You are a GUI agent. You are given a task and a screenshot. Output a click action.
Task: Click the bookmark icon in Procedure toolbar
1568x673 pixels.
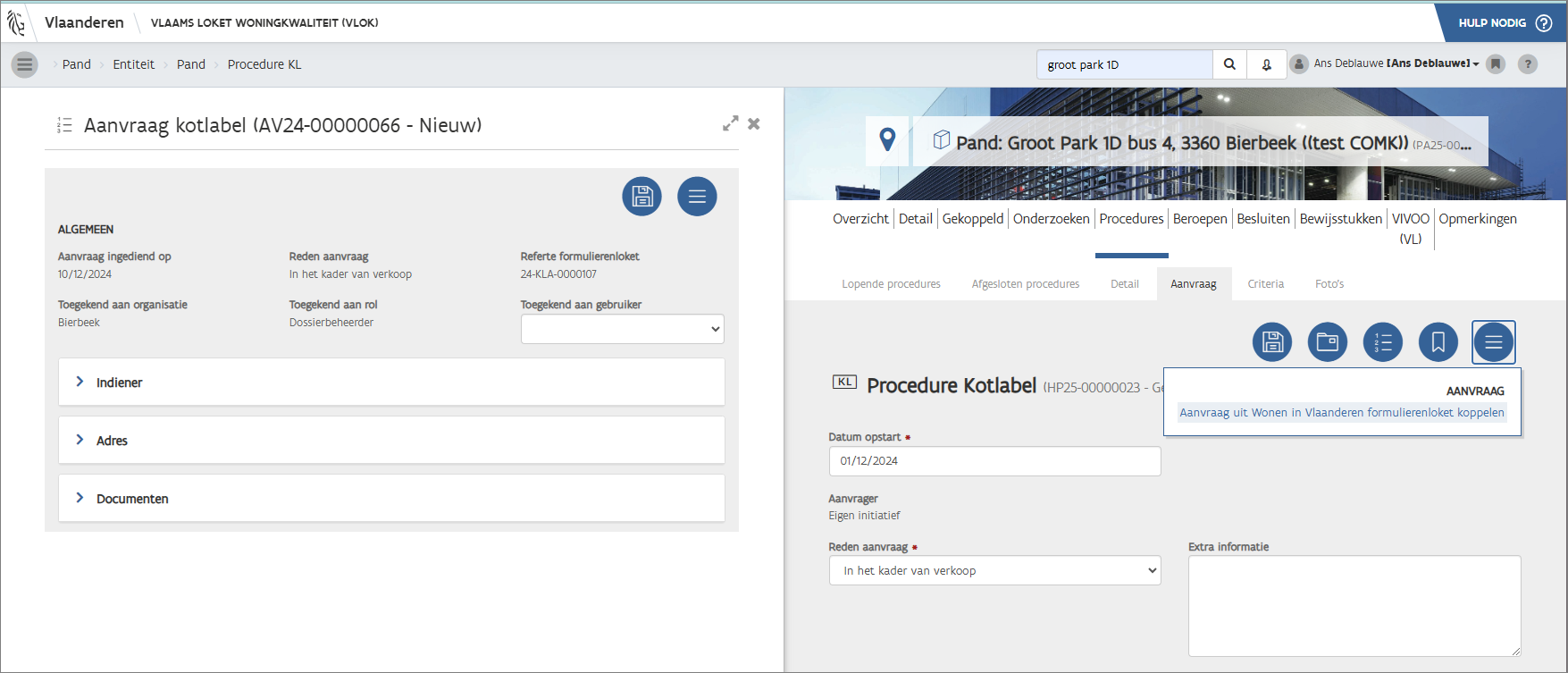1438,342
